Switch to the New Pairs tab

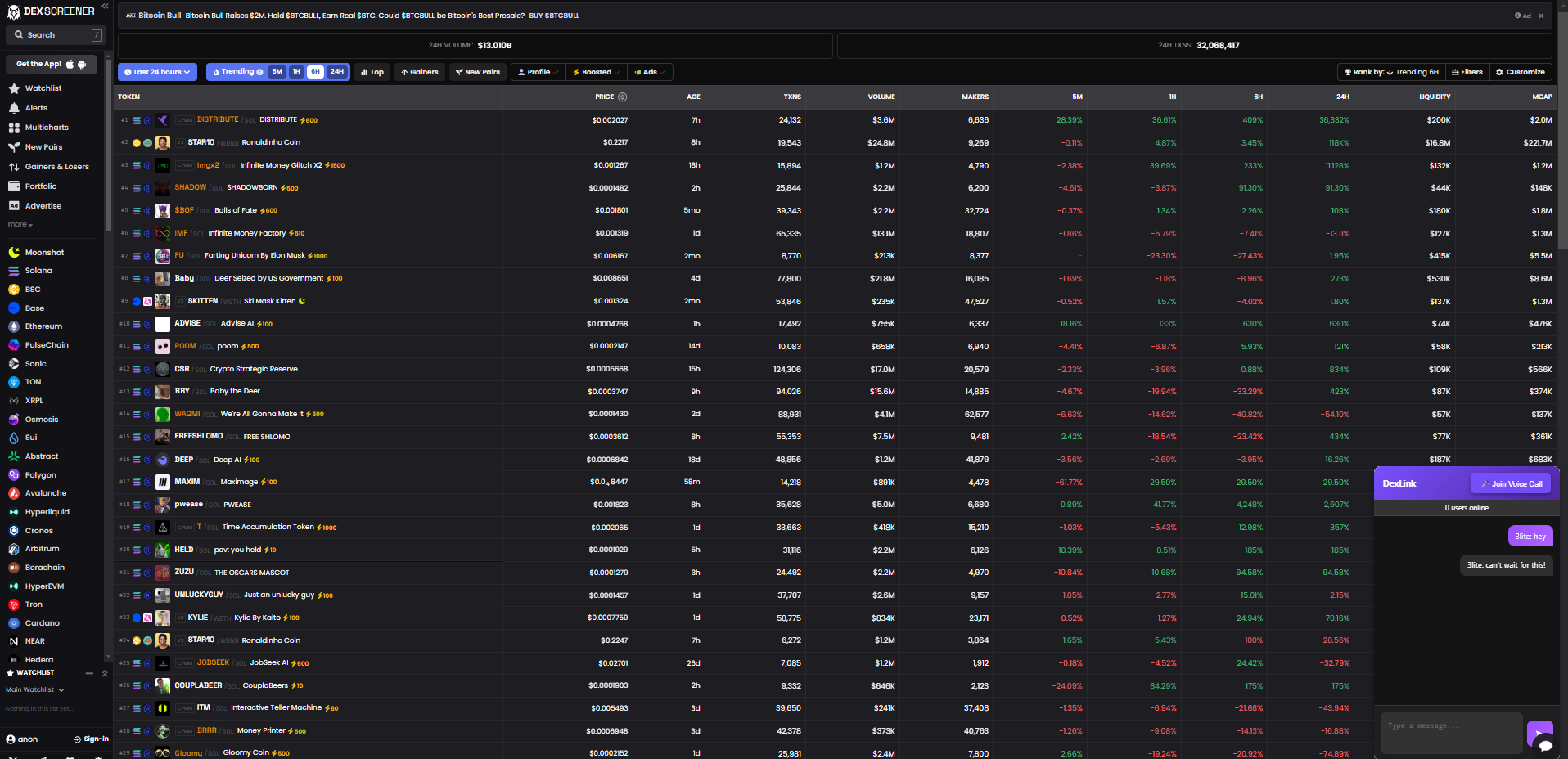[478, 72]
